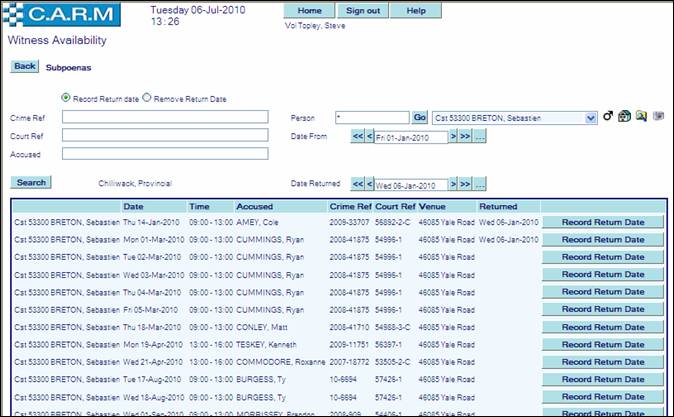Advance Date From by one step forward
The height and width of the screenshot is (417, 674).
point(453,137)
